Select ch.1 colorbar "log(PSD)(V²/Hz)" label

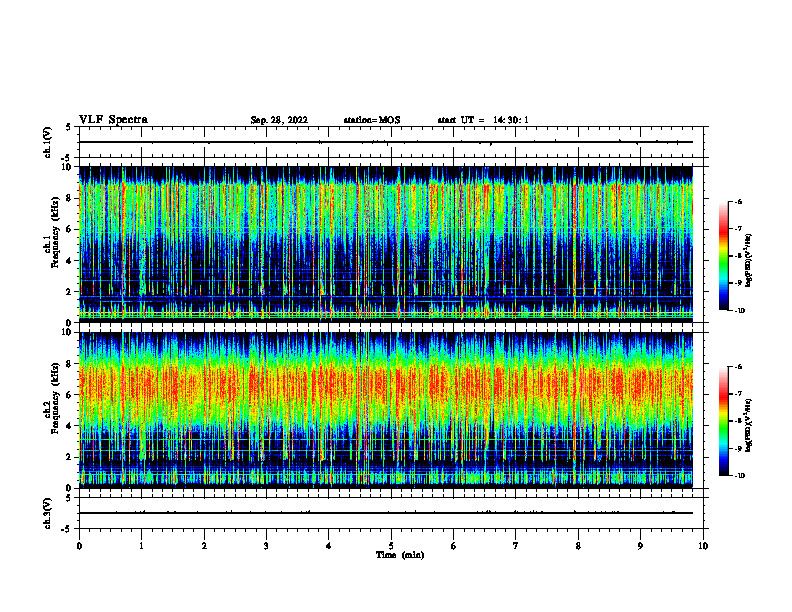pyautogui.click(x=749, y=261)
